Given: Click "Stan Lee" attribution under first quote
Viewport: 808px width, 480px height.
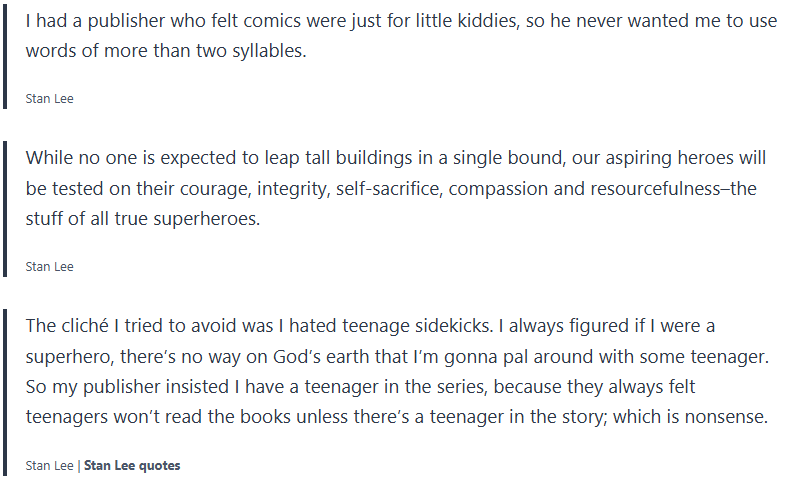Looking at the screenshot, I should click(x=49, y=98).
